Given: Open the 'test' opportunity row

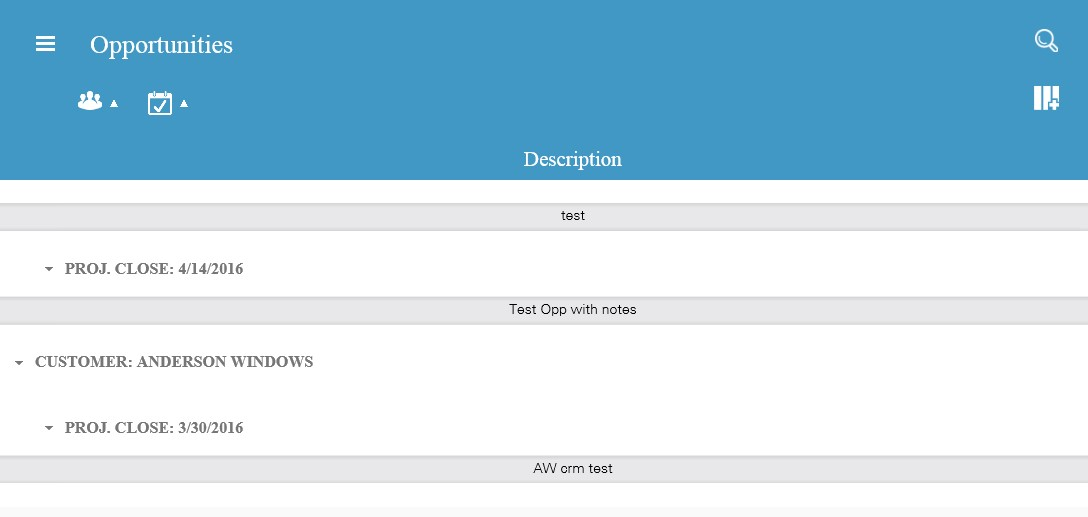Looking at the screenshot, I should point(544,216).
